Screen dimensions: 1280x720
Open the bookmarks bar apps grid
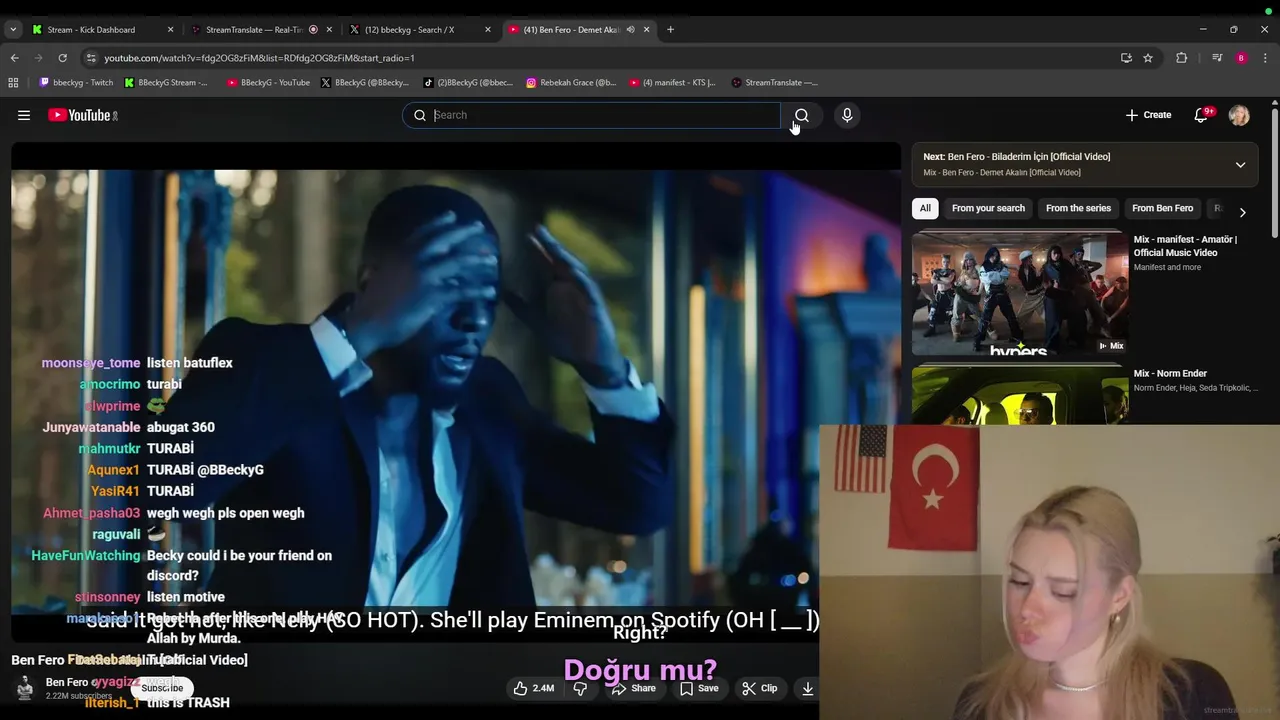point(13,83)
